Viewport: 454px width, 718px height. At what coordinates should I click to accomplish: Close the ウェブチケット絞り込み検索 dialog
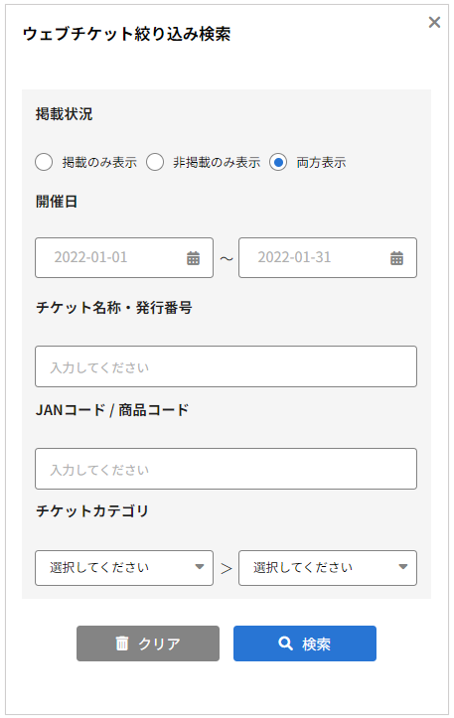434,22
